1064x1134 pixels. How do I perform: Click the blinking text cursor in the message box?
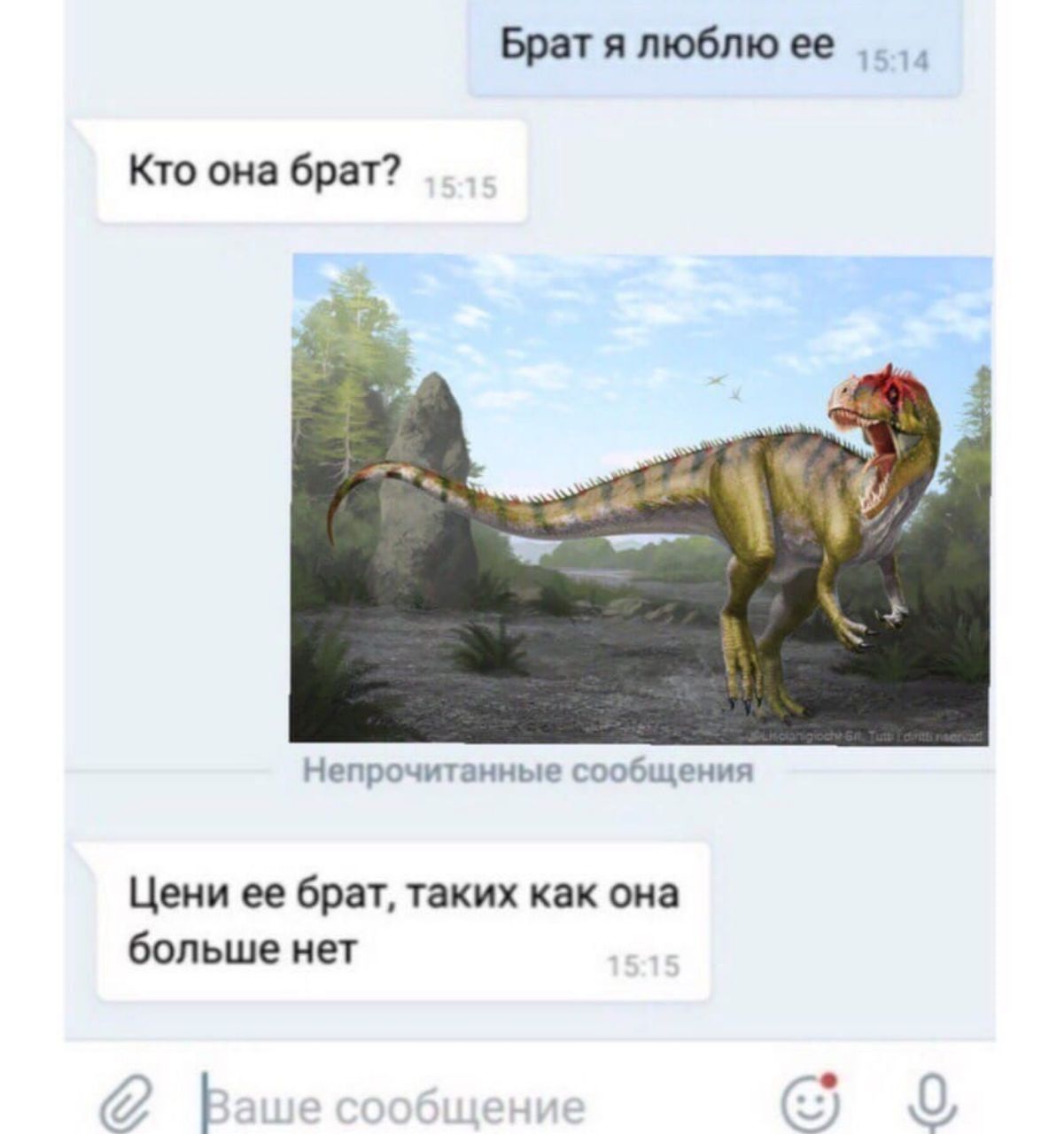[x=205, y=1104]
